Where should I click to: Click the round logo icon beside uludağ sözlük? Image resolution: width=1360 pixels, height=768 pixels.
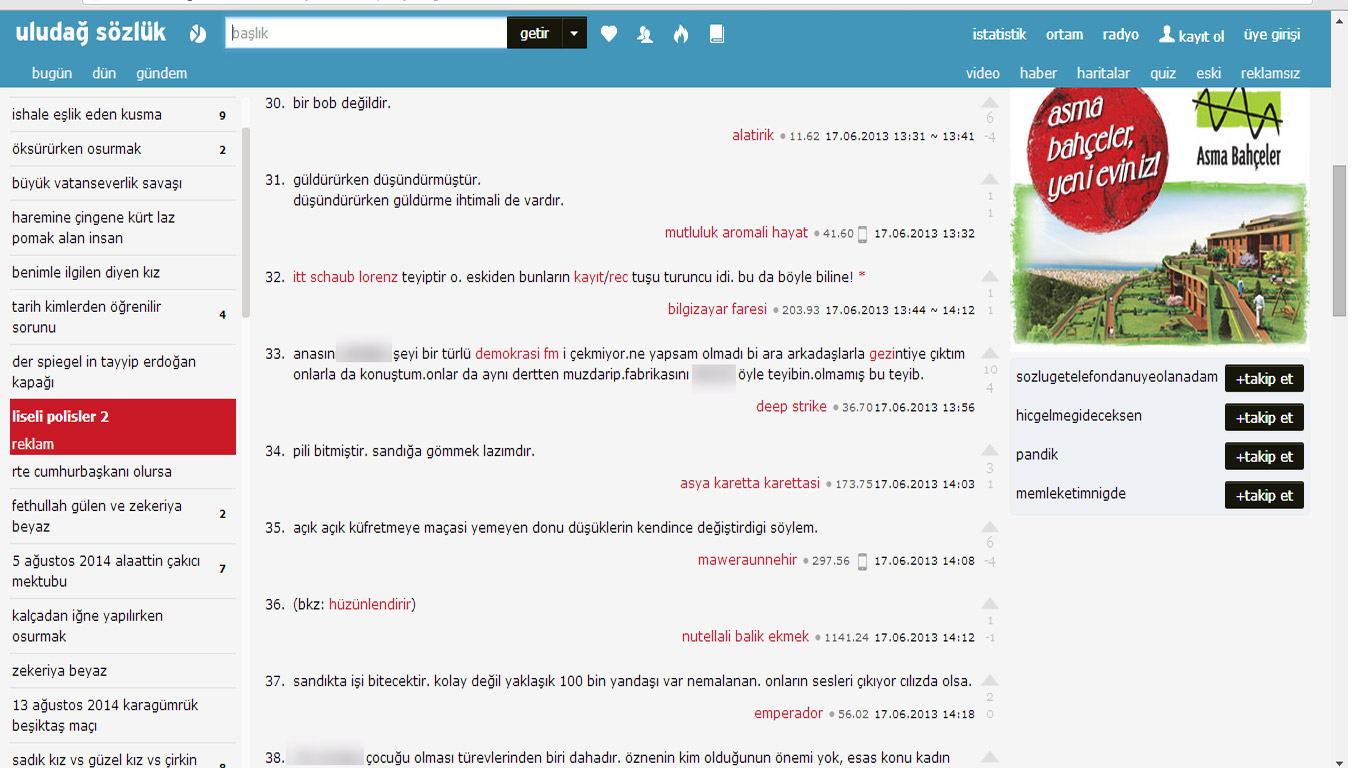[198, 34]
